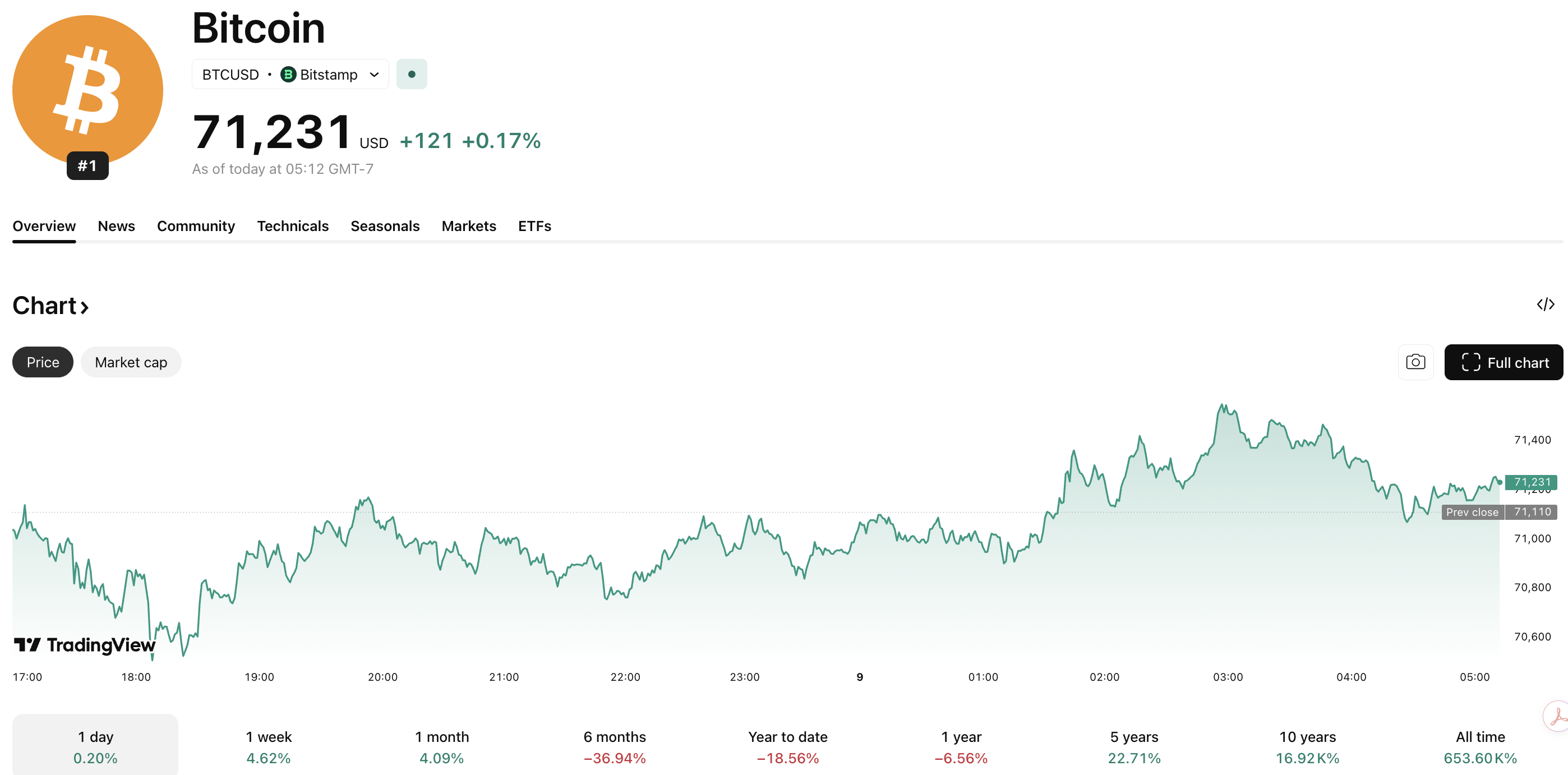View Bitcoin News section
The width and height of the screenshot is (1568, 775).
pos(116,226)
